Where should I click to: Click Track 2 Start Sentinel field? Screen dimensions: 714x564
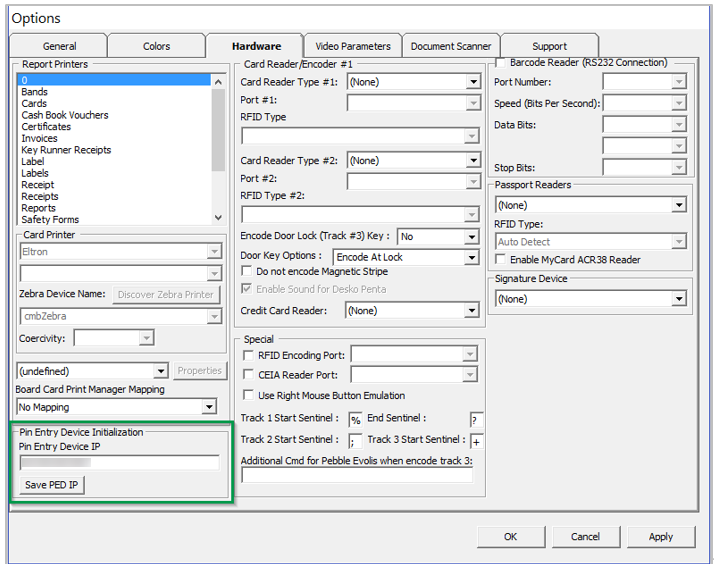pos(356,441)
